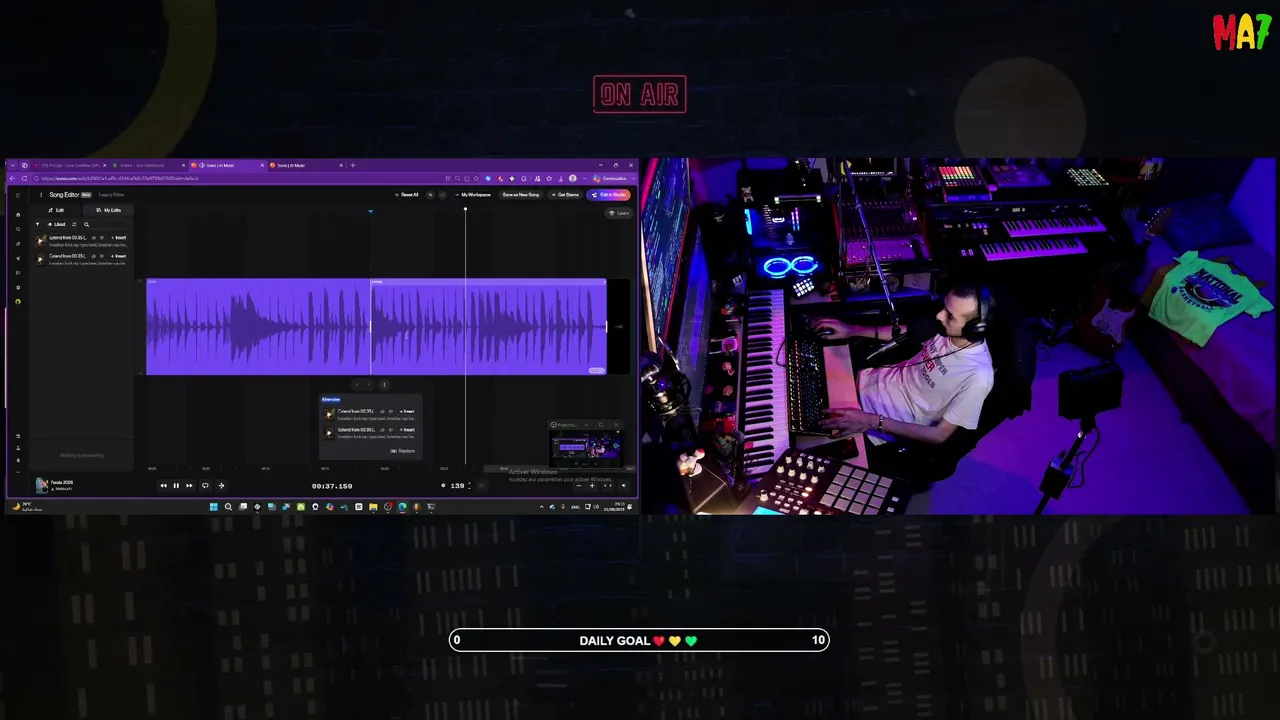The width and height of the screenshot is (1280, 720).
Task: Click the purple waveform clip
Action: [376, 327]
